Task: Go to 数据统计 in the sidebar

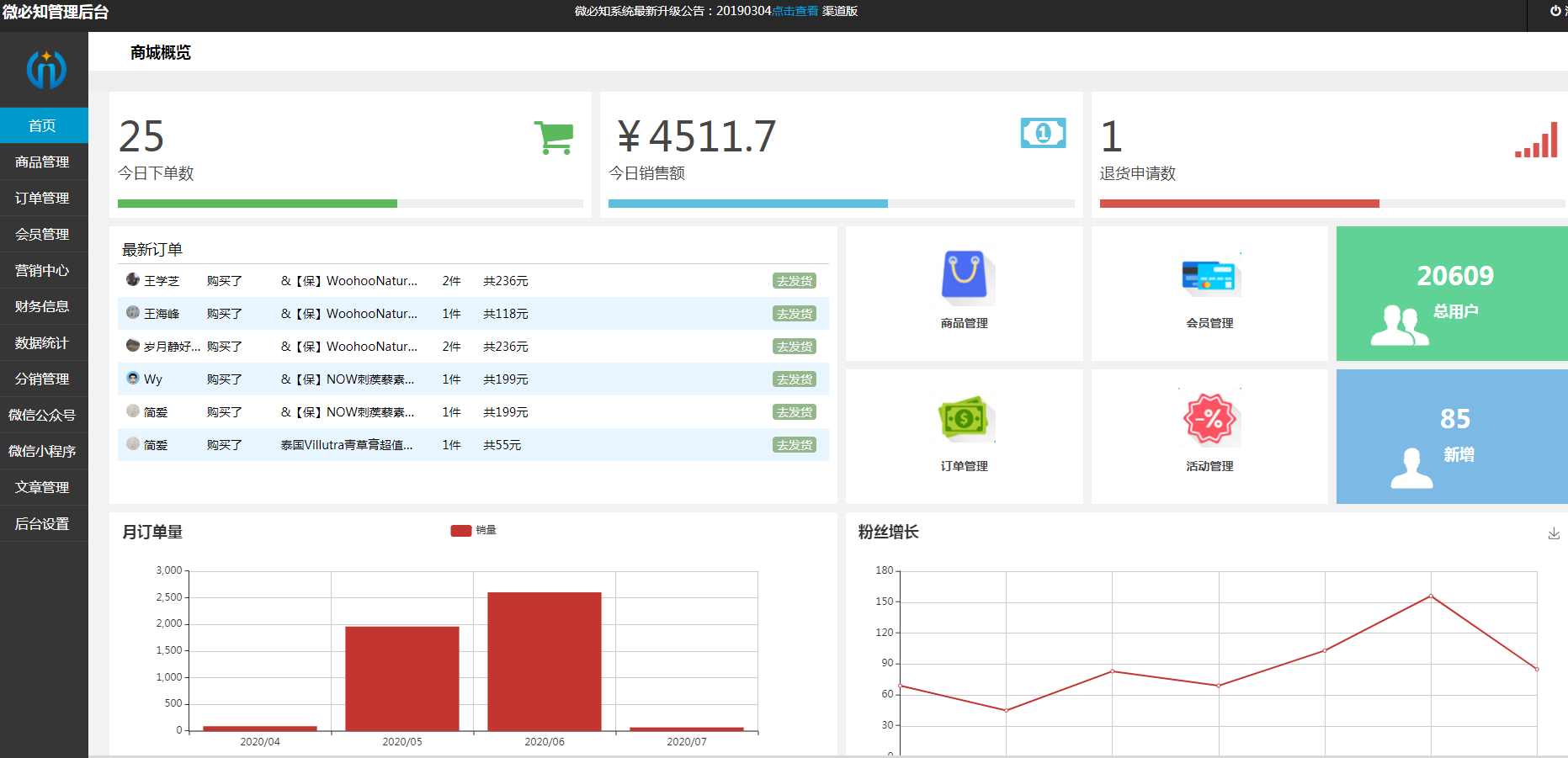Action: (x=42, y=342)
